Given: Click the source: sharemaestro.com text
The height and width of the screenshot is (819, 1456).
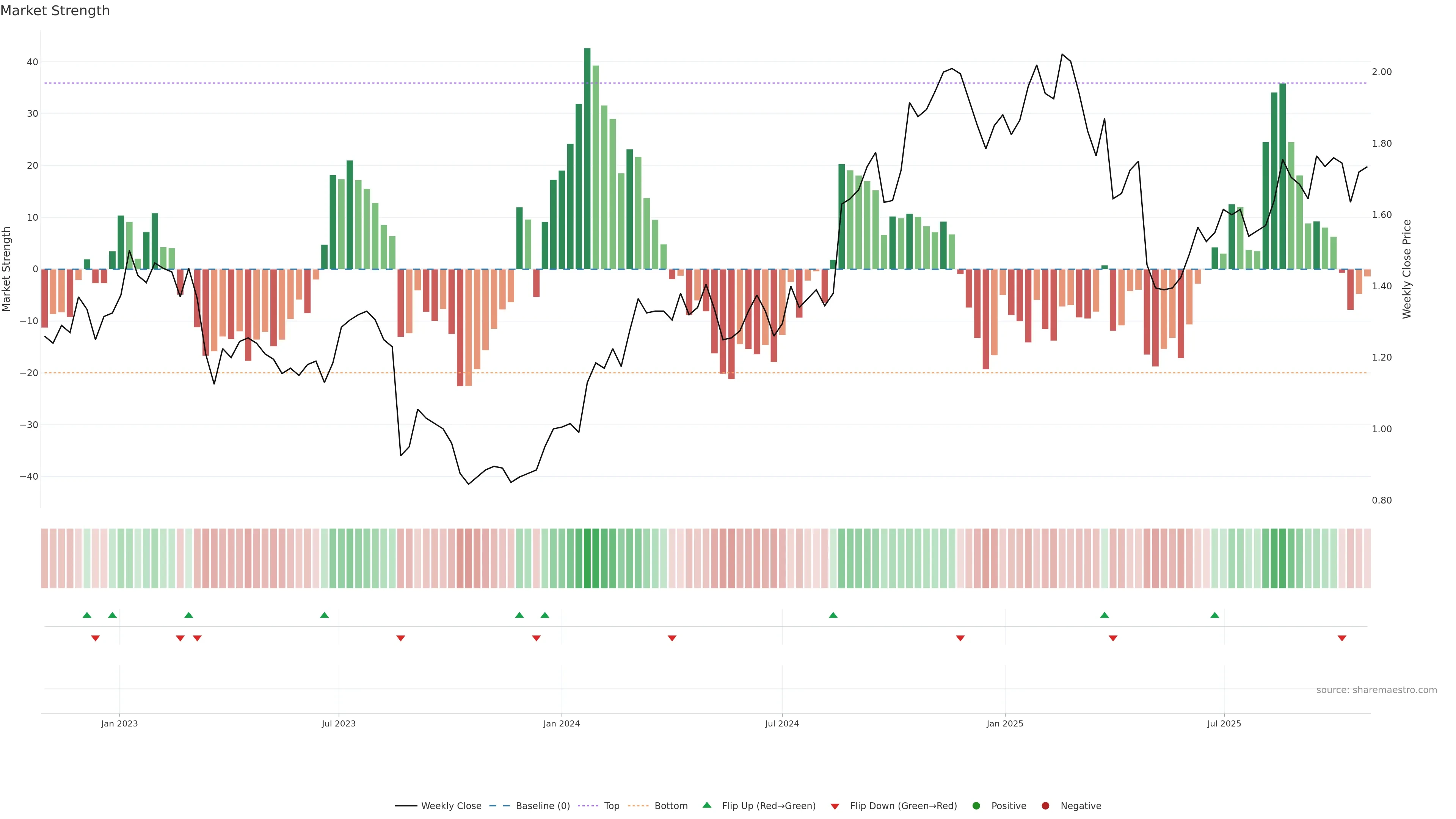Looking at the screenshot, I should click(x=1376, y=690).
